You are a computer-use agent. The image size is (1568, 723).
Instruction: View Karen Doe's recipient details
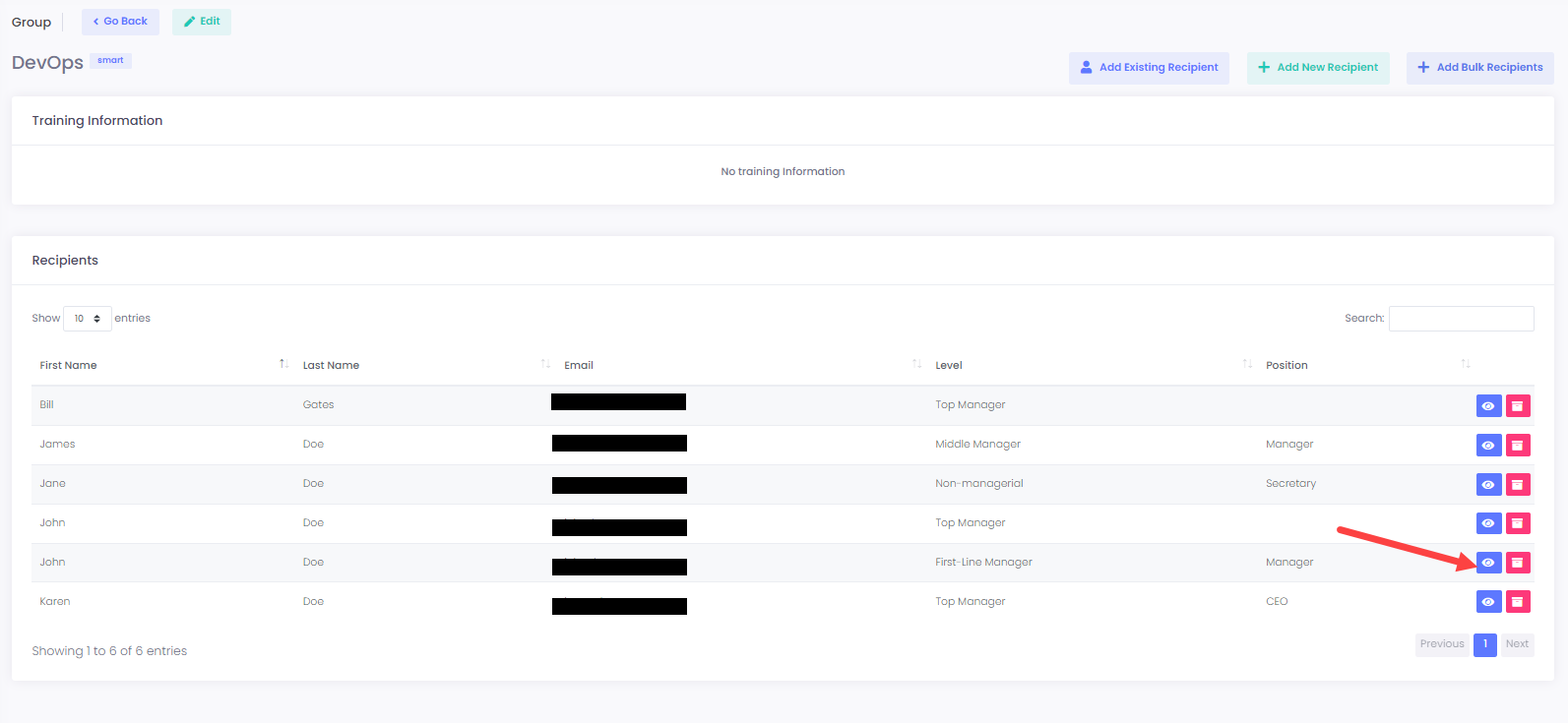point(1488,602)
